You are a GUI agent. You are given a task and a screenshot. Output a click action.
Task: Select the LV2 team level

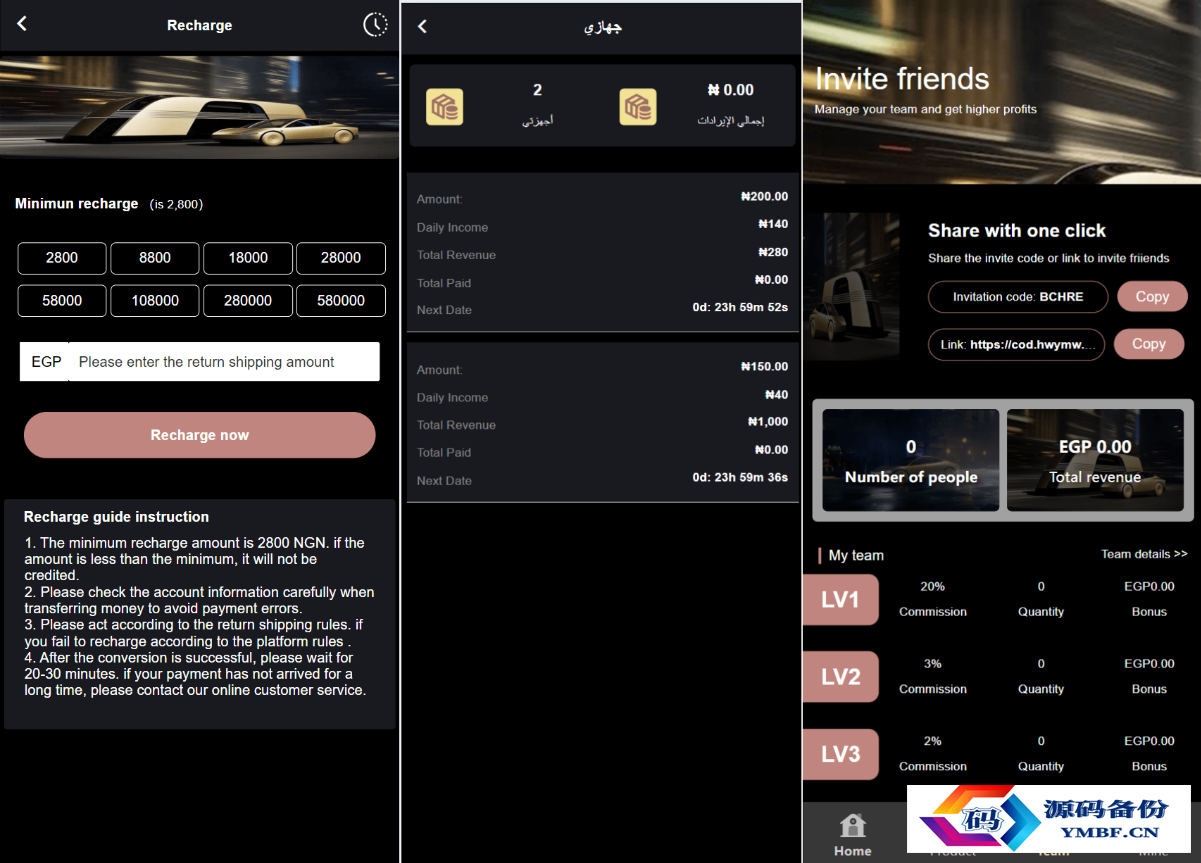[841, 677]
